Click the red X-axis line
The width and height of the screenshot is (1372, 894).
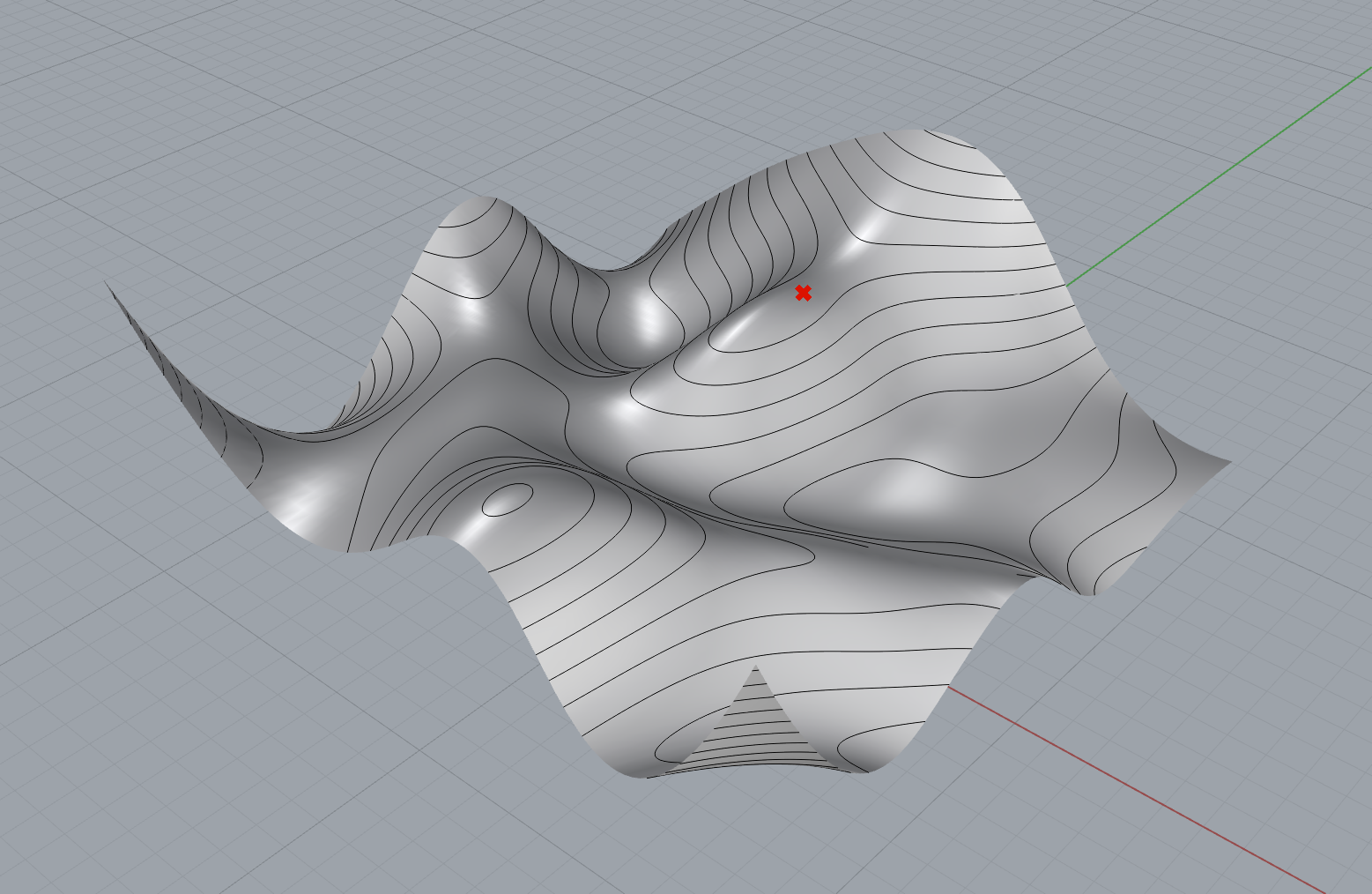coord(1137,789)
